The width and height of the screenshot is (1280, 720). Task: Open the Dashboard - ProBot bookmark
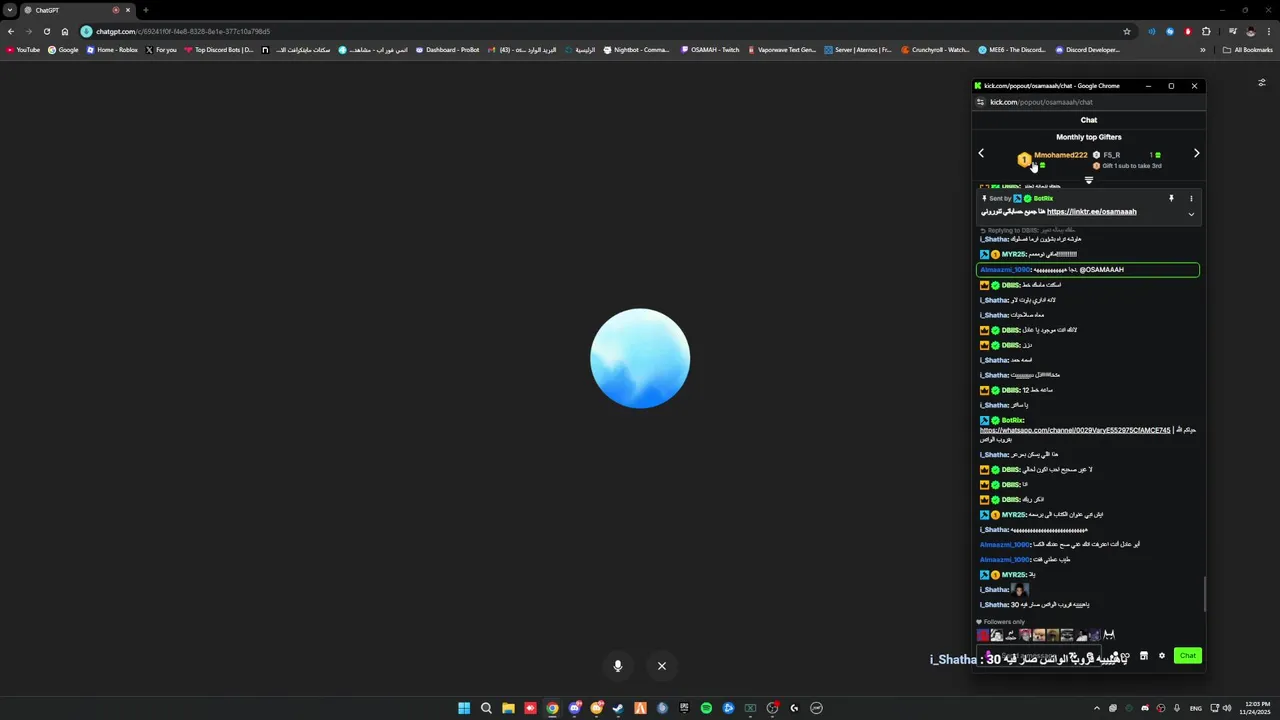(447, 50)
